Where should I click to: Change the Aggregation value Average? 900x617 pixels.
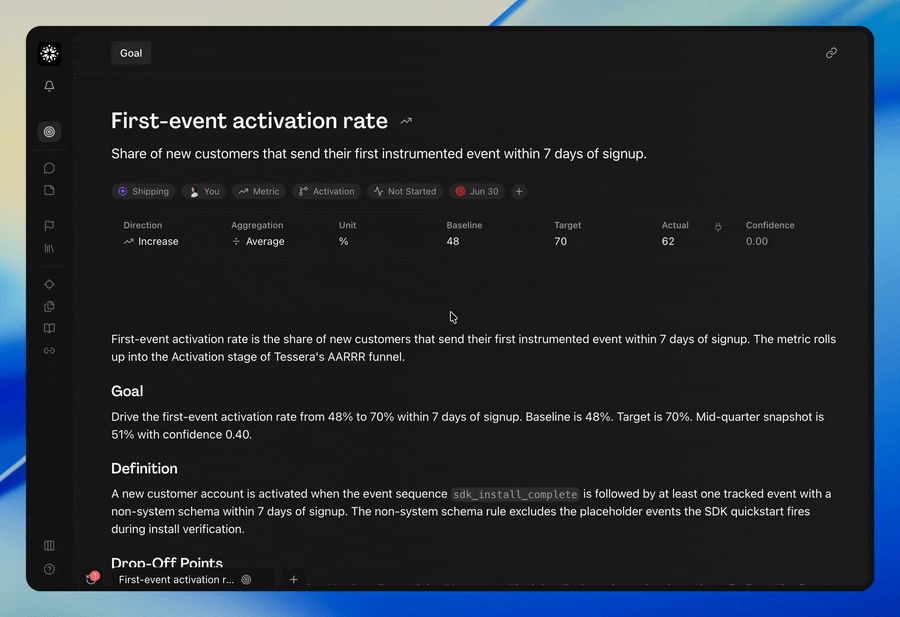click(x=258, y=242)
